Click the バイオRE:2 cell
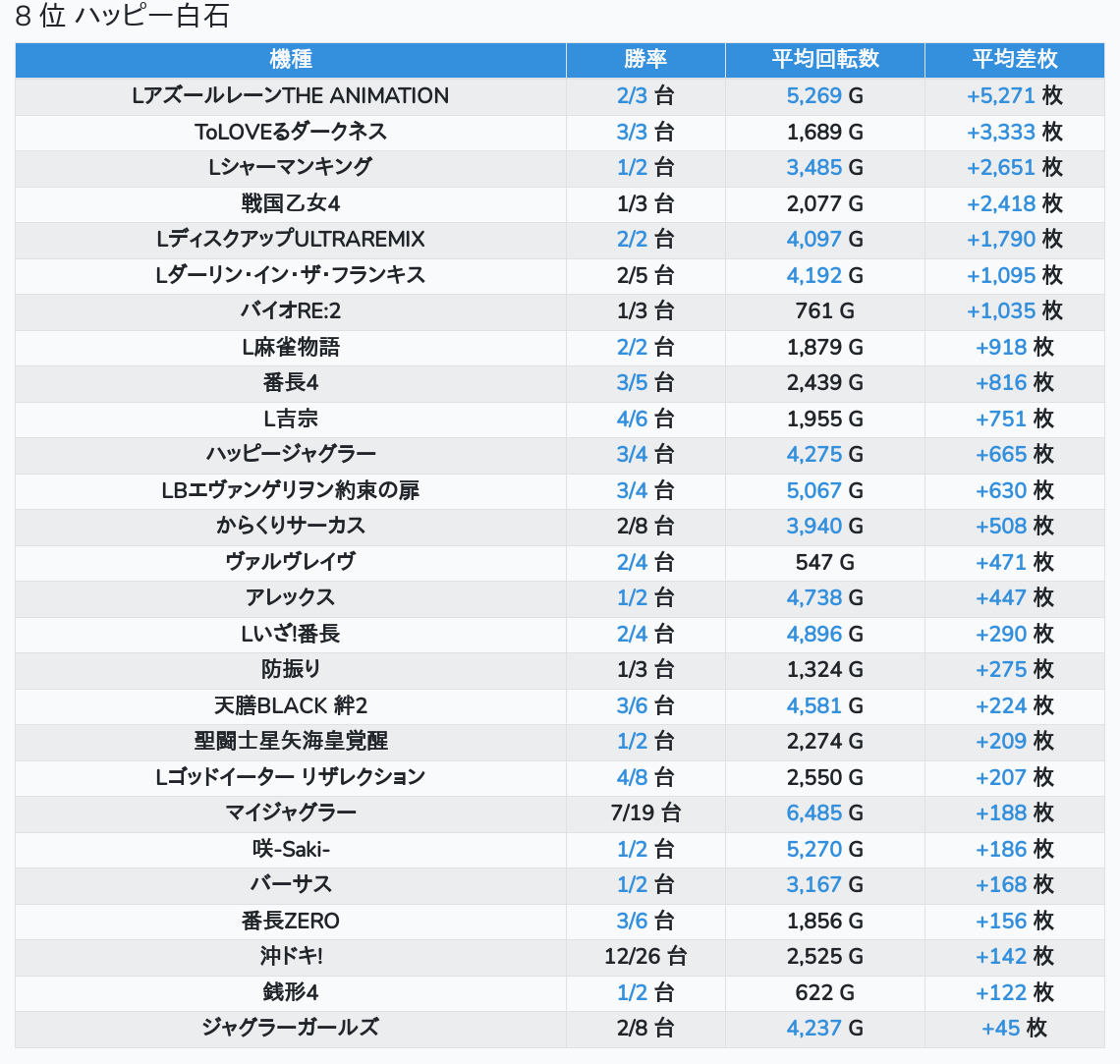This screenshot has width=1120, height=1064. pyautogui.click(x=291, y=310)
